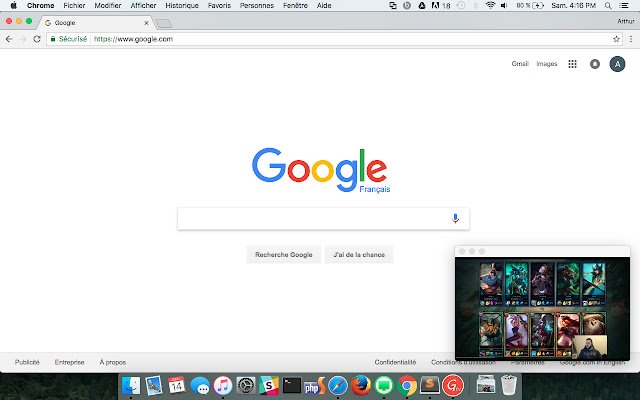640x400 pixels.
Task: Open a new tab with the tab button
Action: coord(164,24)
